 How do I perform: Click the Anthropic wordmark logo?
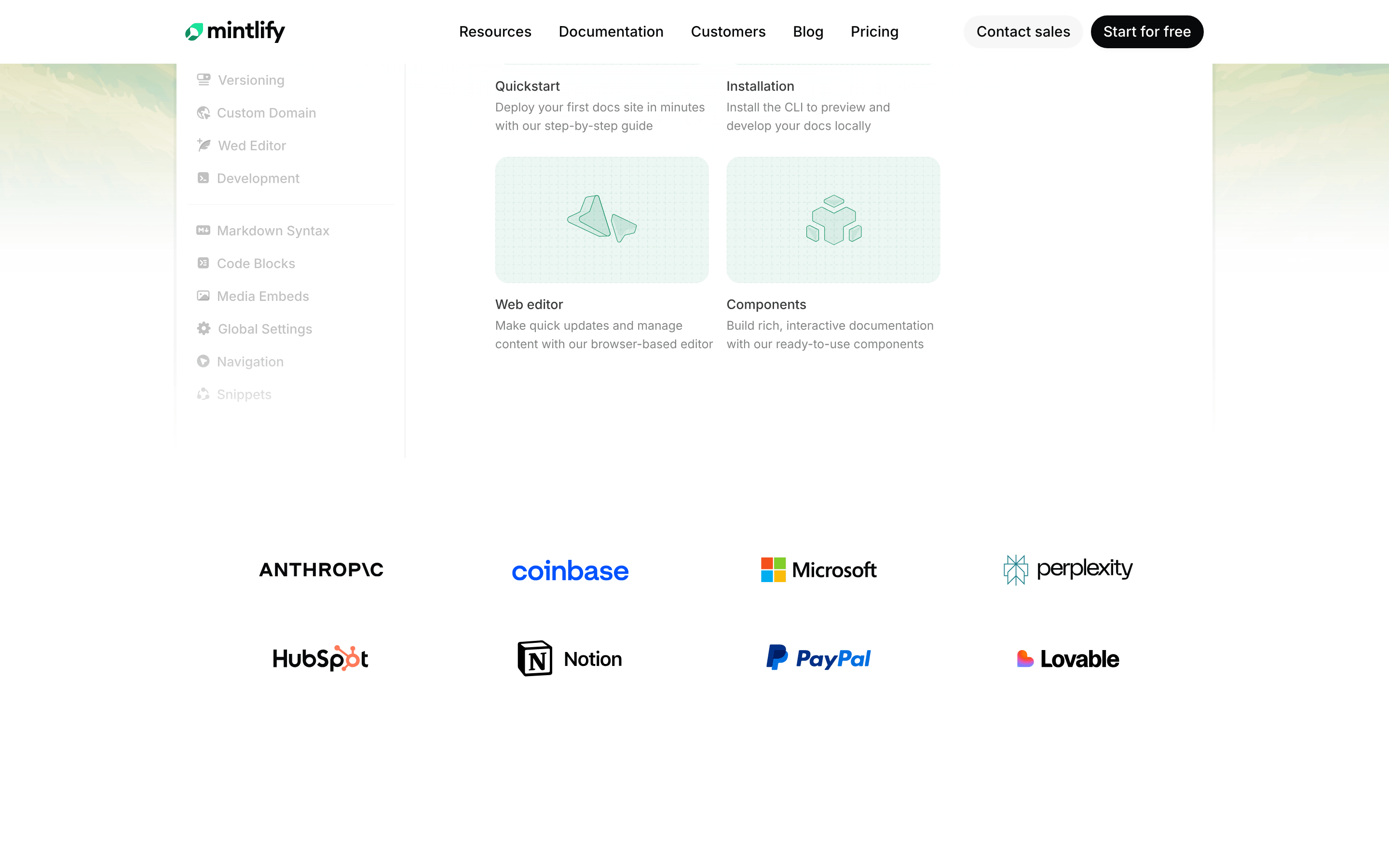point(321,570)
